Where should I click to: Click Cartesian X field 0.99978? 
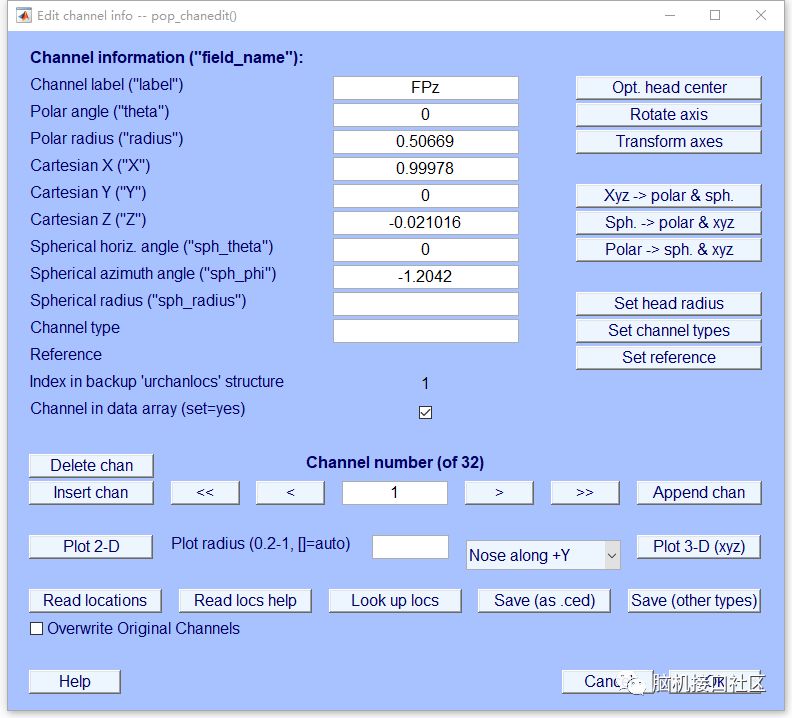coord(425,169)
